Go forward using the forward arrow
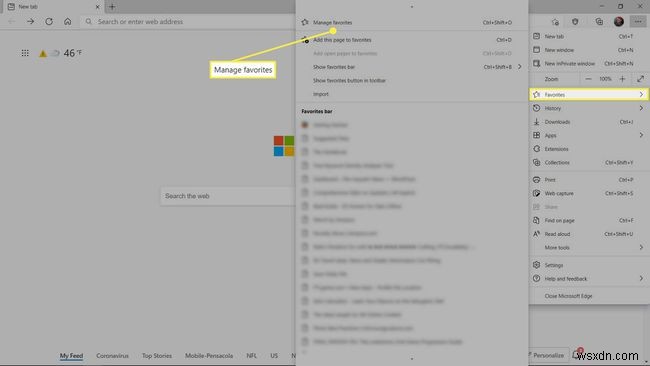Viewport: 650px width, 366px height. click(30, 22)
